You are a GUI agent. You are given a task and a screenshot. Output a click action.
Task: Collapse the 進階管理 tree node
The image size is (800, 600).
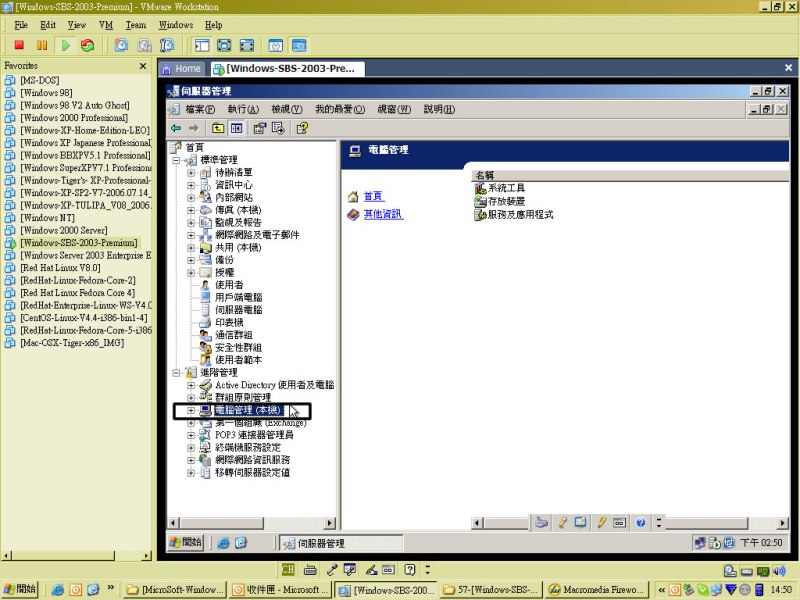[x=177, y=372]
